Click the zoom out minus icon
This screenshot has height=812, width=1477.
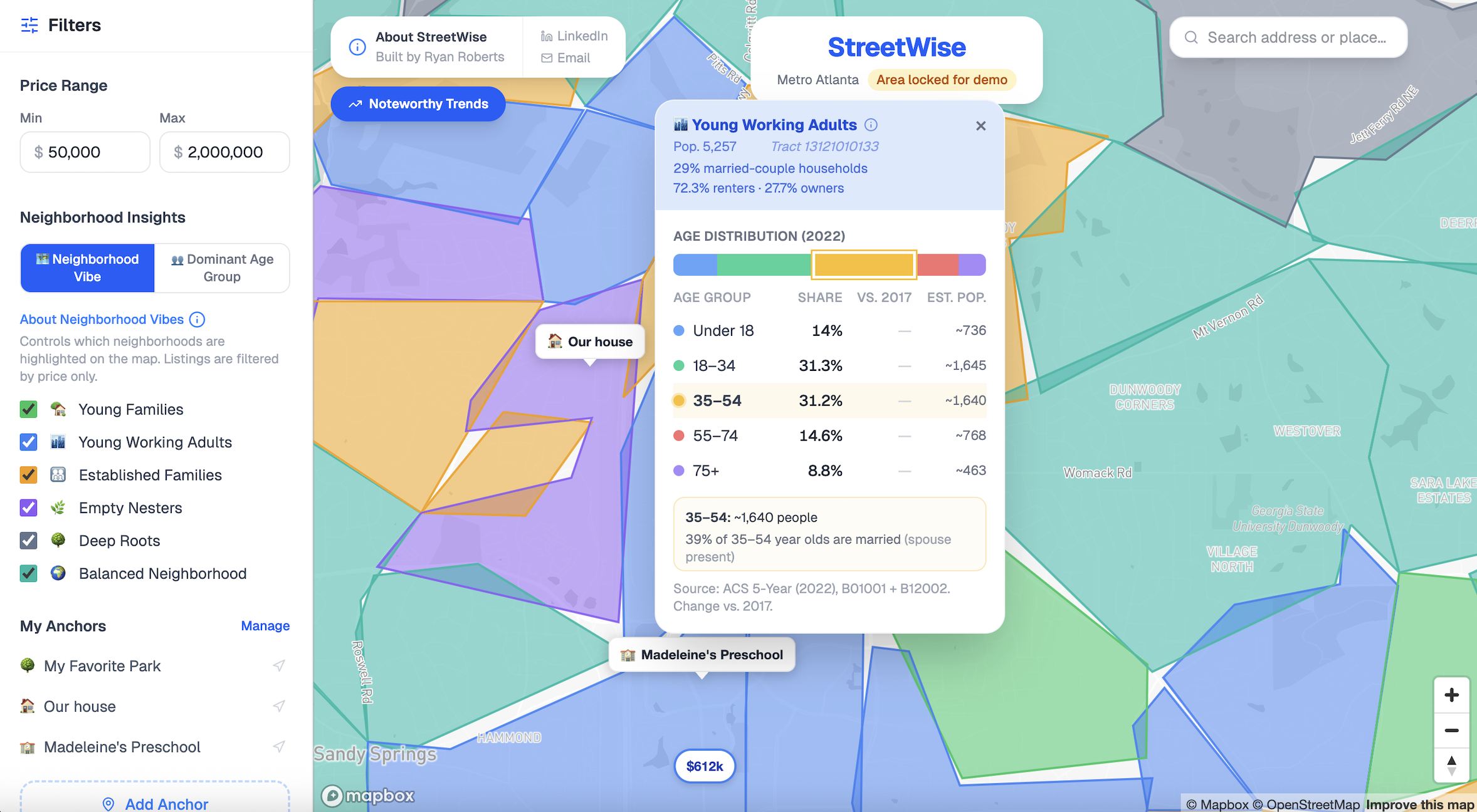[1451, 731]
